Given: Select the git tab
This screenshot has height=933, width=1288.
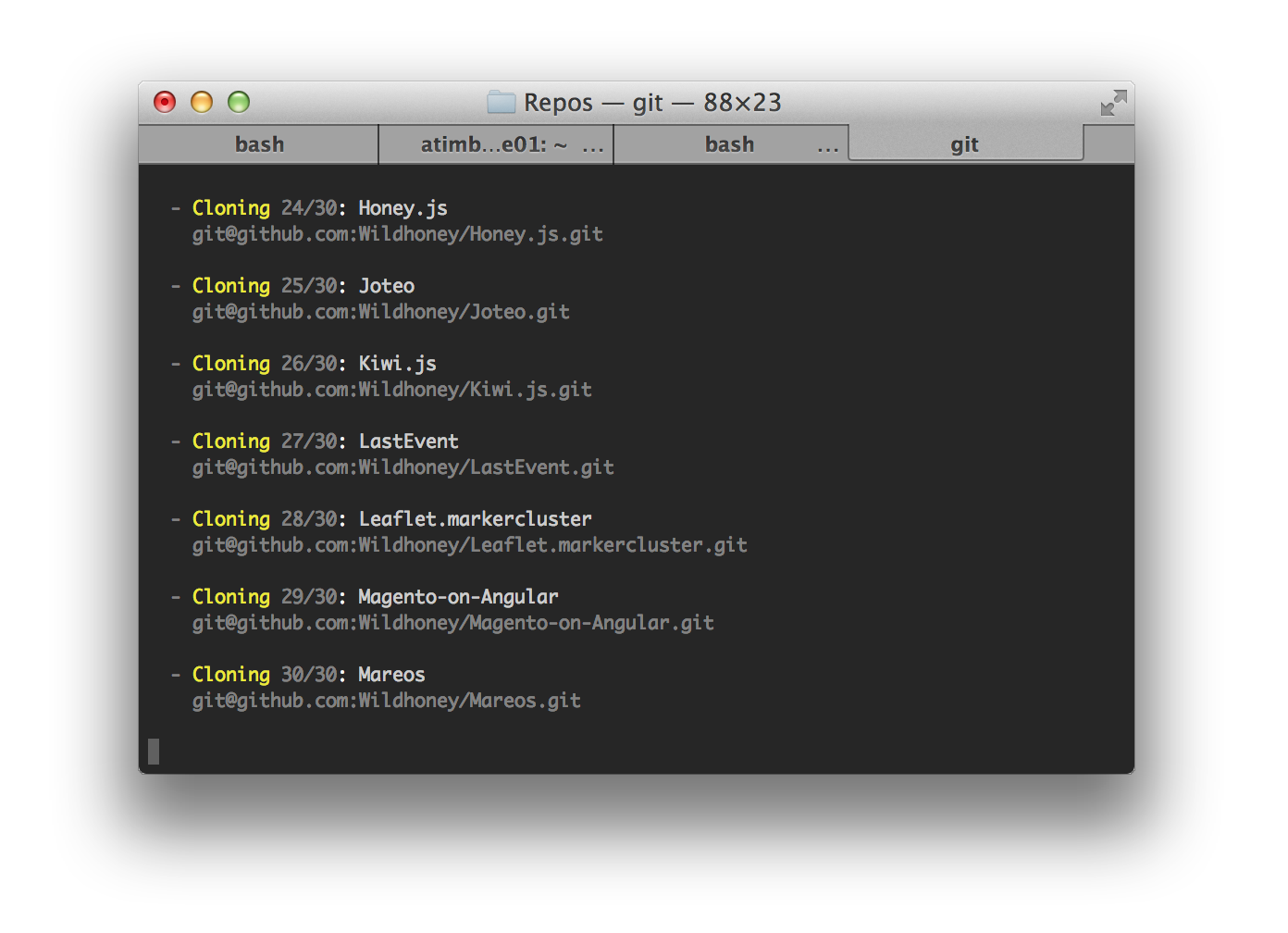Looking at the screenshot, I should tap(965, 144).
